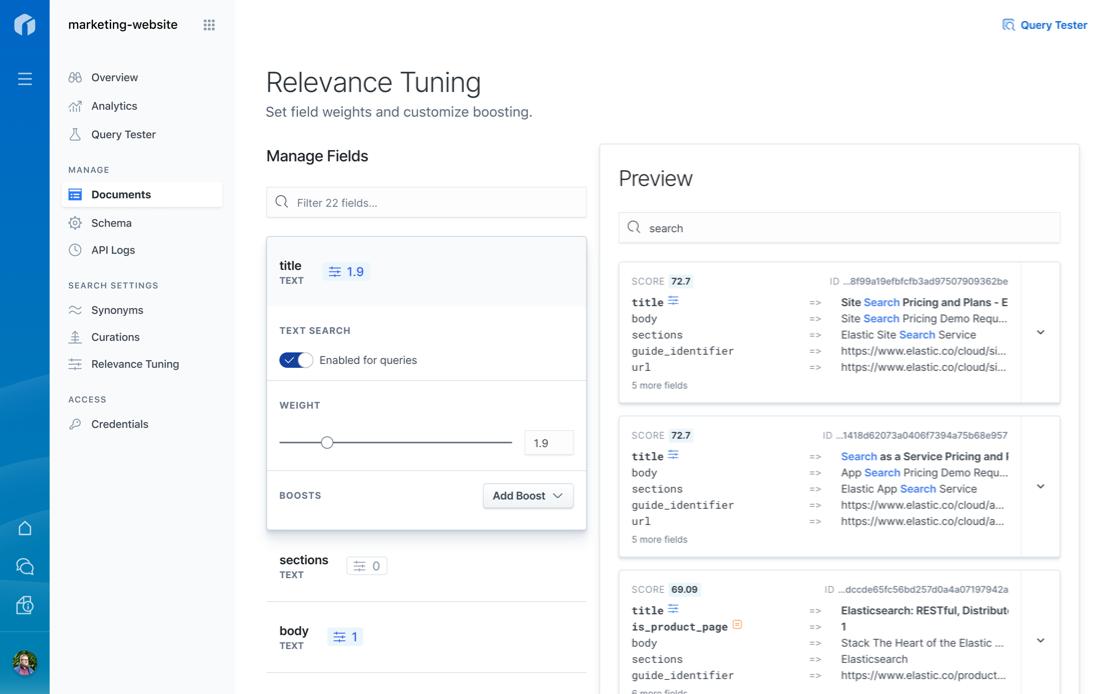
Task: Open the chat bubbles icon in the blue sidebar
Action: [25, 567]
